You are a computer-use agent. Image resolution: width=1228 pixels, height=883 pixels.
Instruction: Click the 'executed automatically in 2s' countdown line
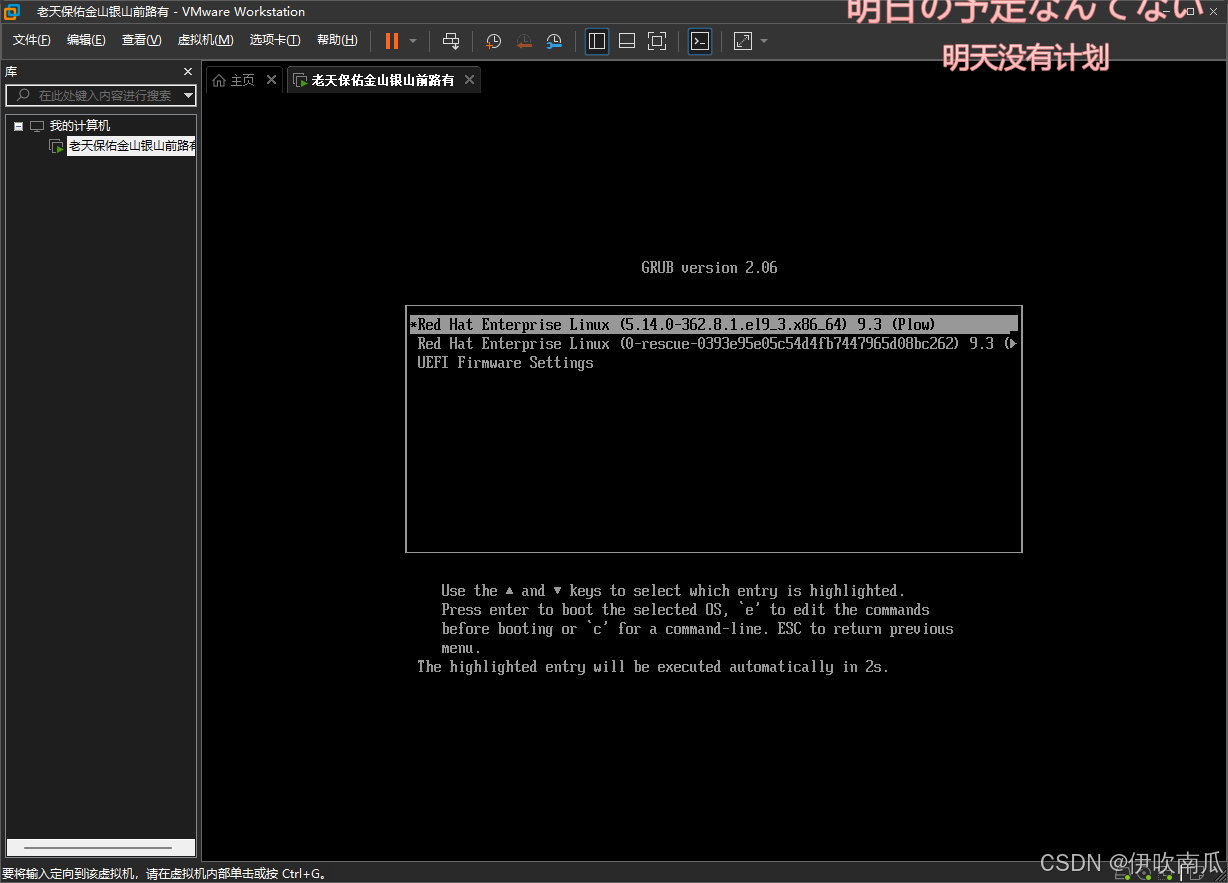point(653,667)
